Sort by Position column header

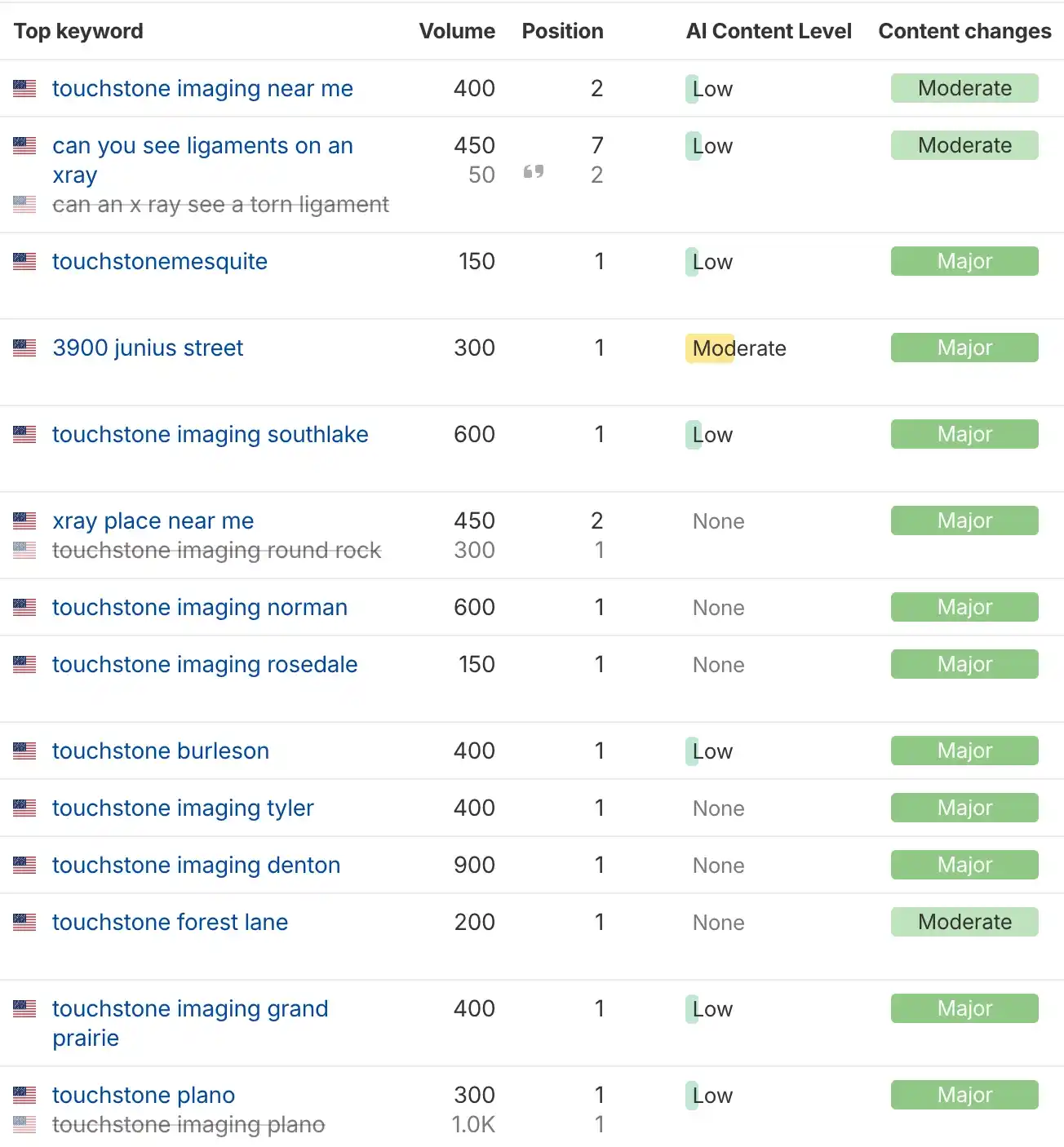pyautogui.click(x=562, y=31)
